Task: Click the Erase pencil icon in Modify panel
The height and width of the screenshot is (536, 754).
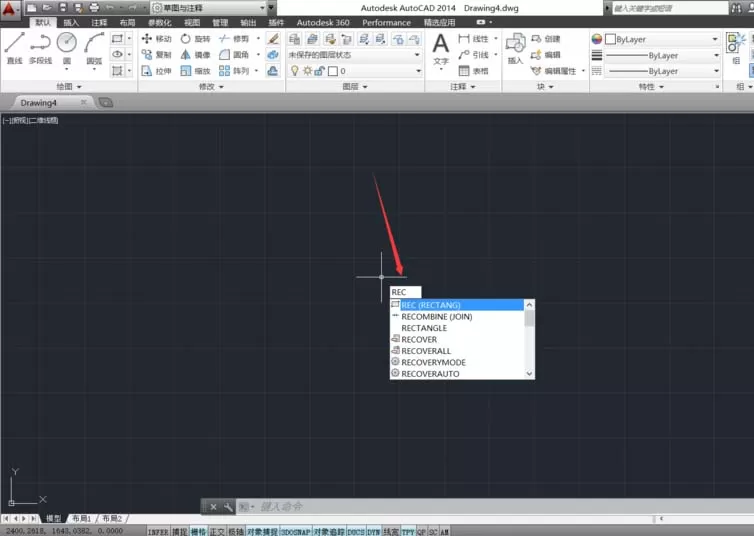Action: 273,38
